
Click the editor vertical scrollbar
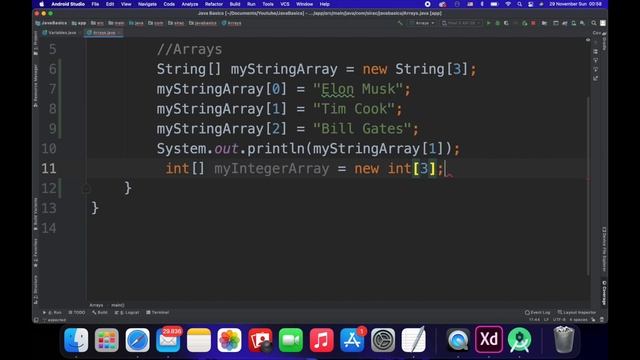coord(588,186)
